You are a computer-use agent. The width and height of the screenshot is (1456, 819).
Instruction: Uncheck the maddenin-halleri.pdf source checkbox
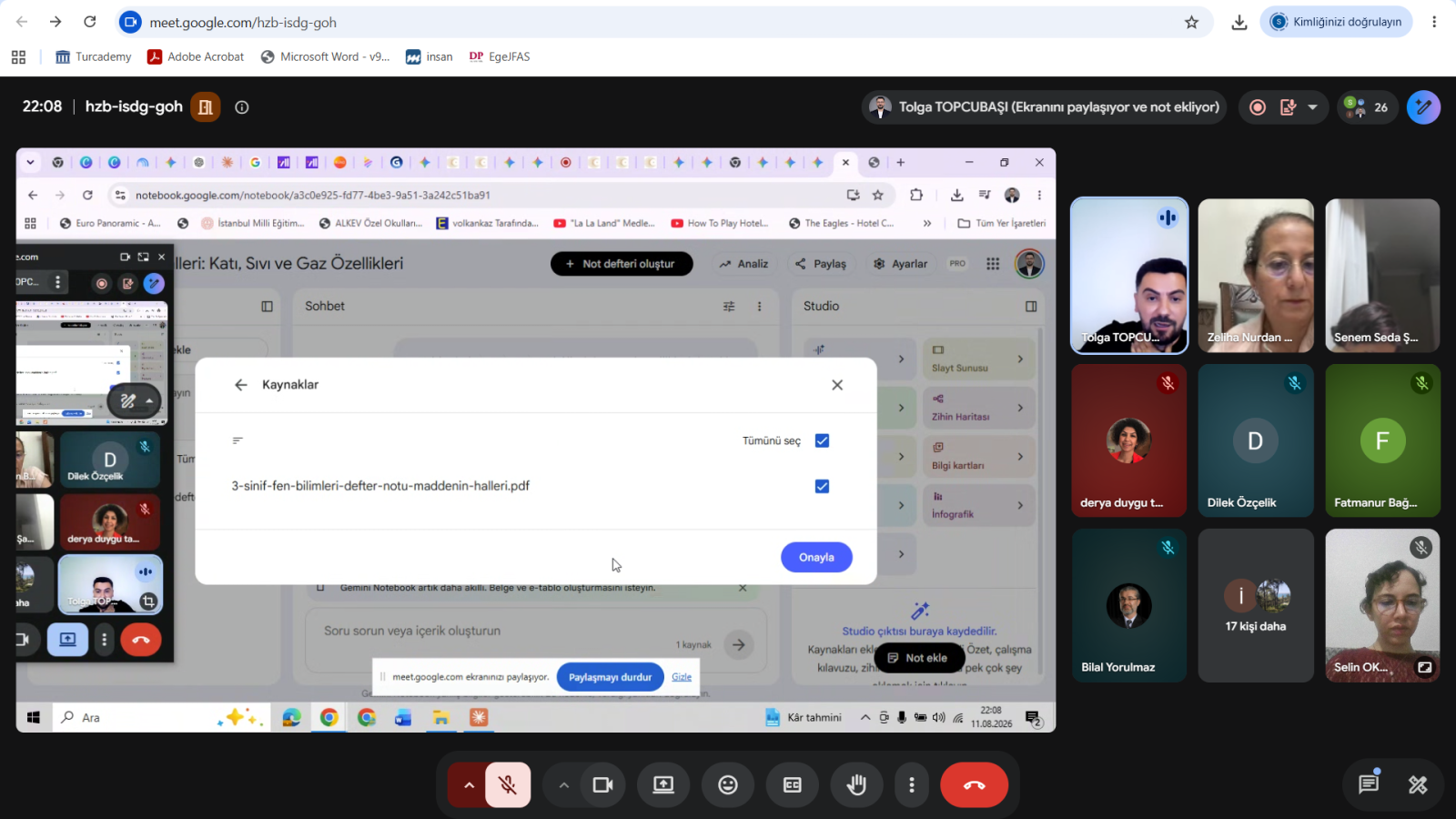point(822,487)
